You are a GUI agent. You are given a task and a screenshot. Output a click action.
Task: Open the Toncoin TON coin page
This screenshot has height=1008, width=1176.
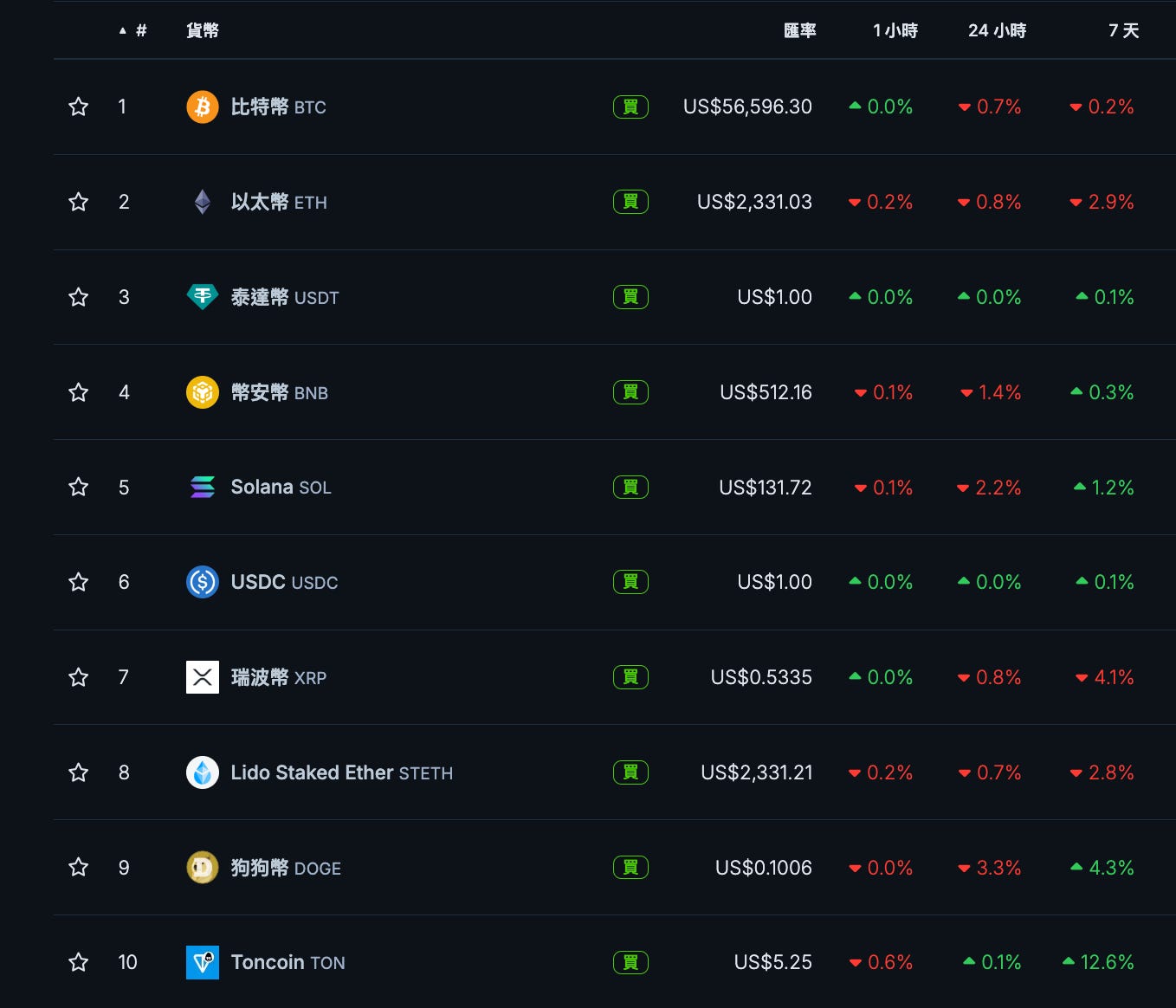coord(288,962)
